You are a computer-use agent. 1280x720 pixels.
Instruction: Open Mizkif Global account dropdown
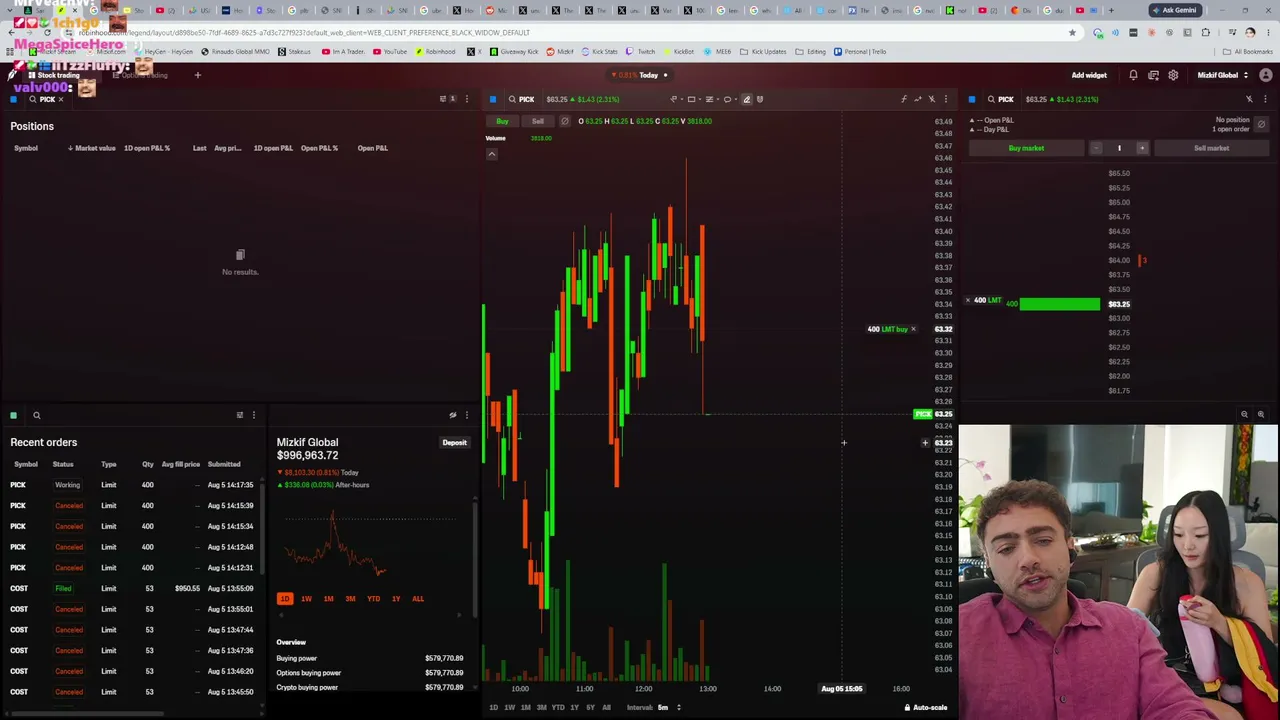pyautogui.click(x=1223, y=75)
